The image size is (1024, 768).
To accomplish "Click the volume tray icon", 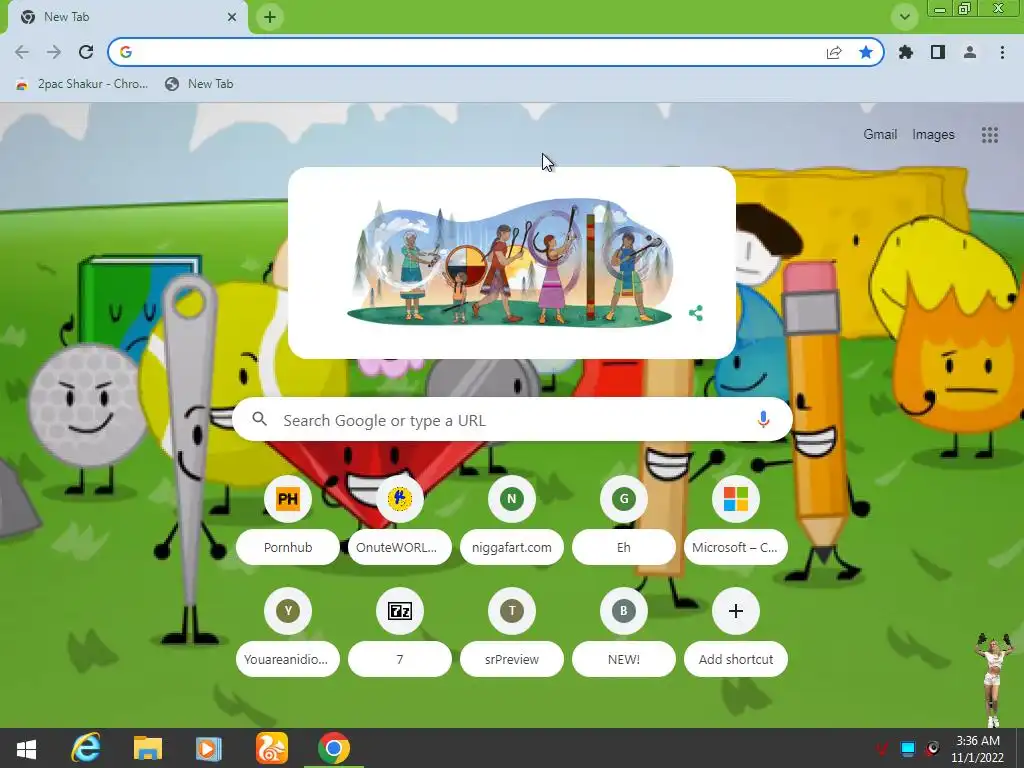I will click(933, 748).
